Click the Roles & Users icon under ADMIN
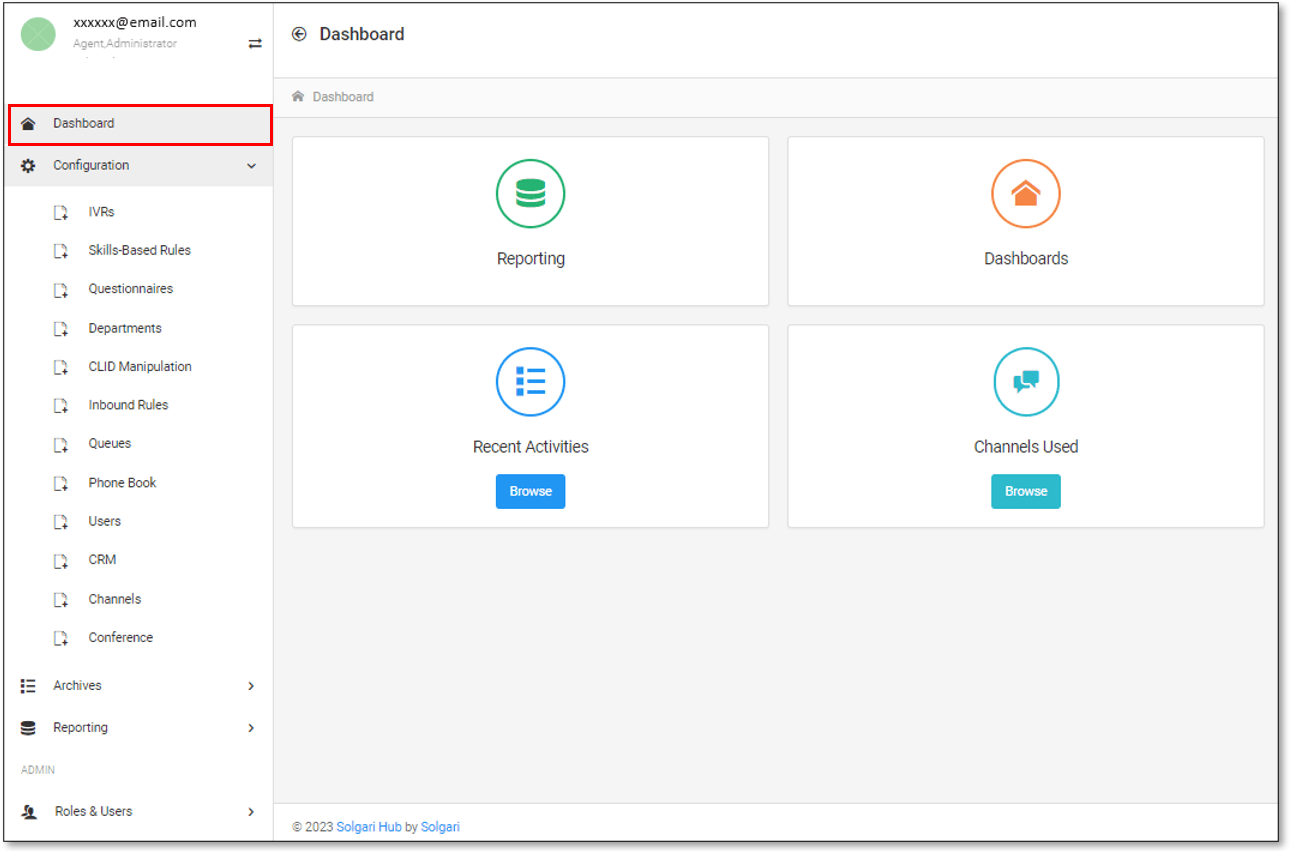Image resolution: width=1292 pixels, height=851 pixels. 27,811
